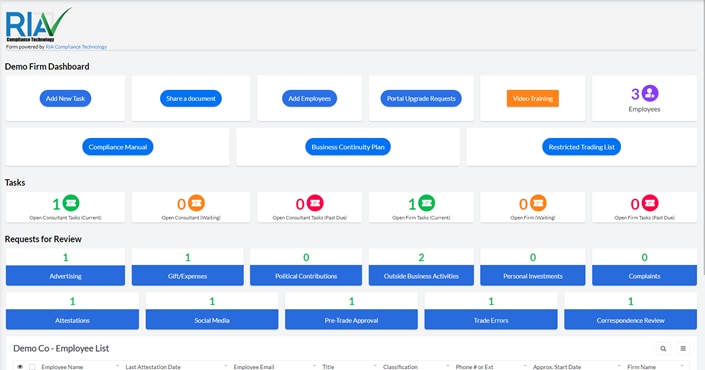
Task: Click the Add Employees button
Action: coord(309,98)
